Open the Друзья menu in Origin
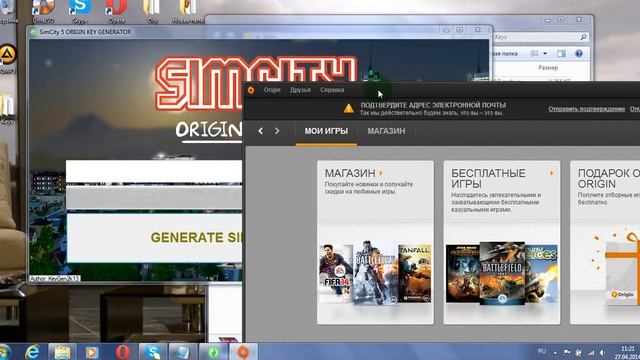 click(300, 90)
